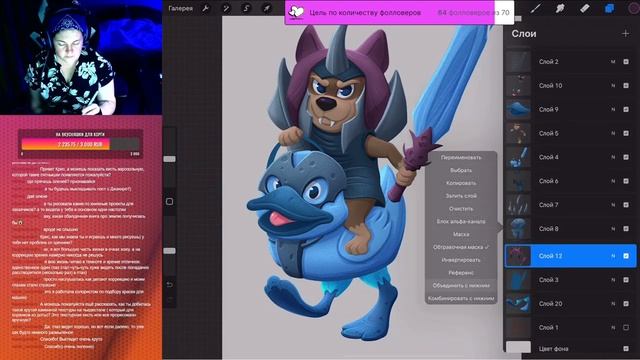
Task: Expand blend mode N of Слой 8
Action: pos(613,229)
